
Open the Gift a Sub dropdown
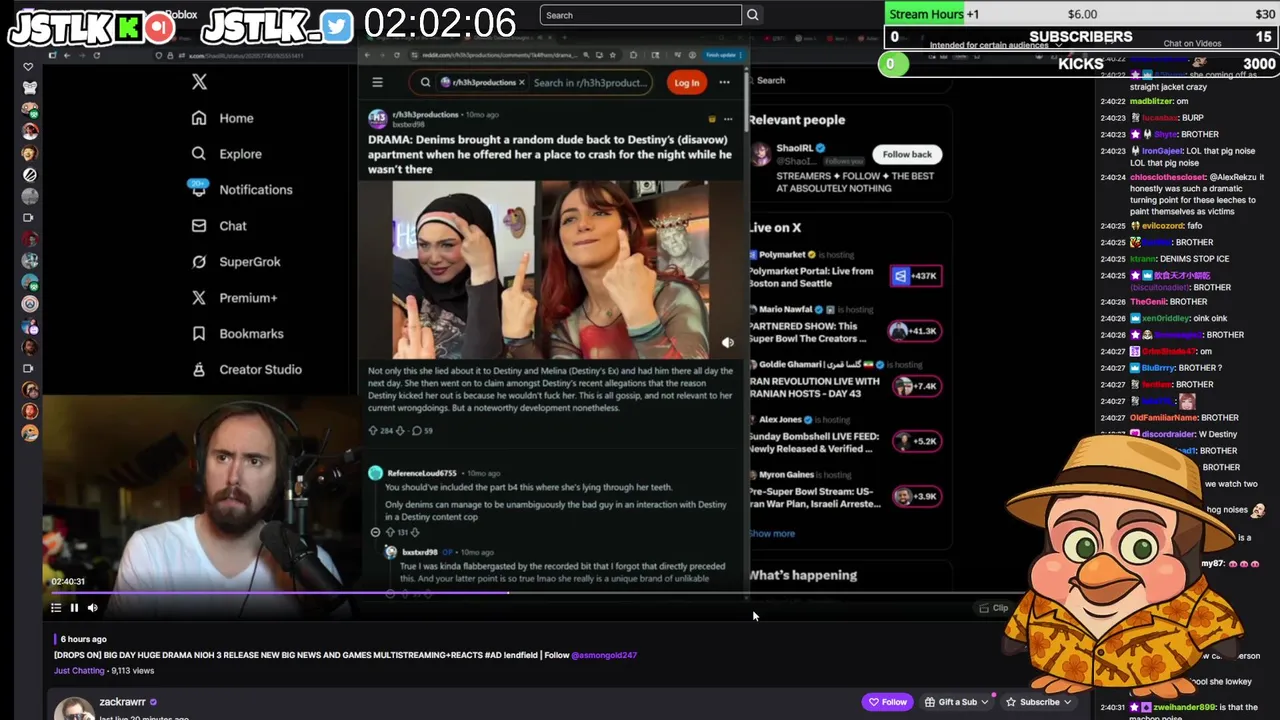tap(956, 702)
